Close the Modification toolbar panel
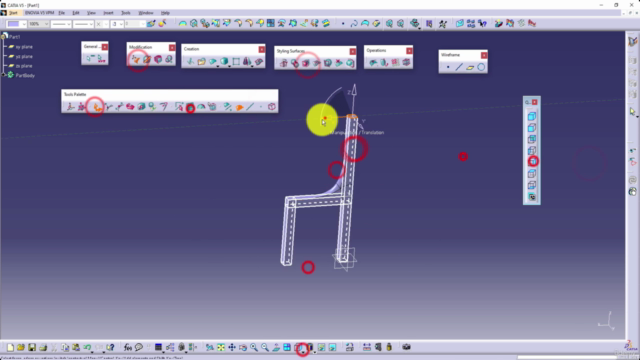640x360 pixels. (172, 48)
